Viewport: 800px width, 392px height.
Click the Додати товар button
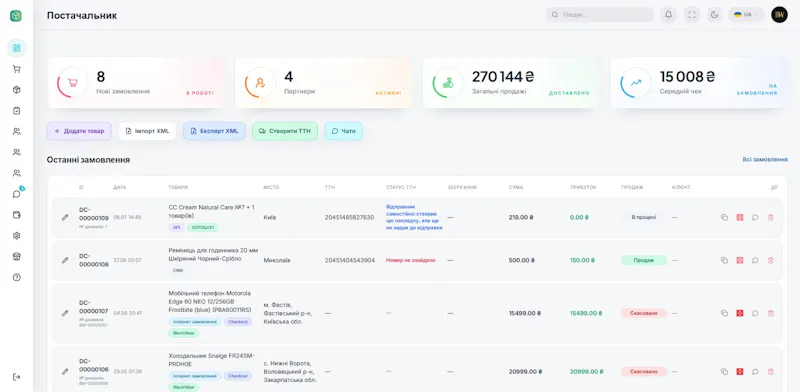pyautogui.click(x=79, y=131)
